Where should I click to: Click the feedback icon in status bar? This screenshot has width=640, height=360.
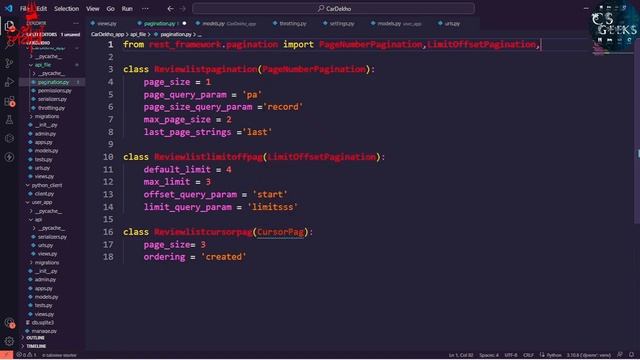620,355
